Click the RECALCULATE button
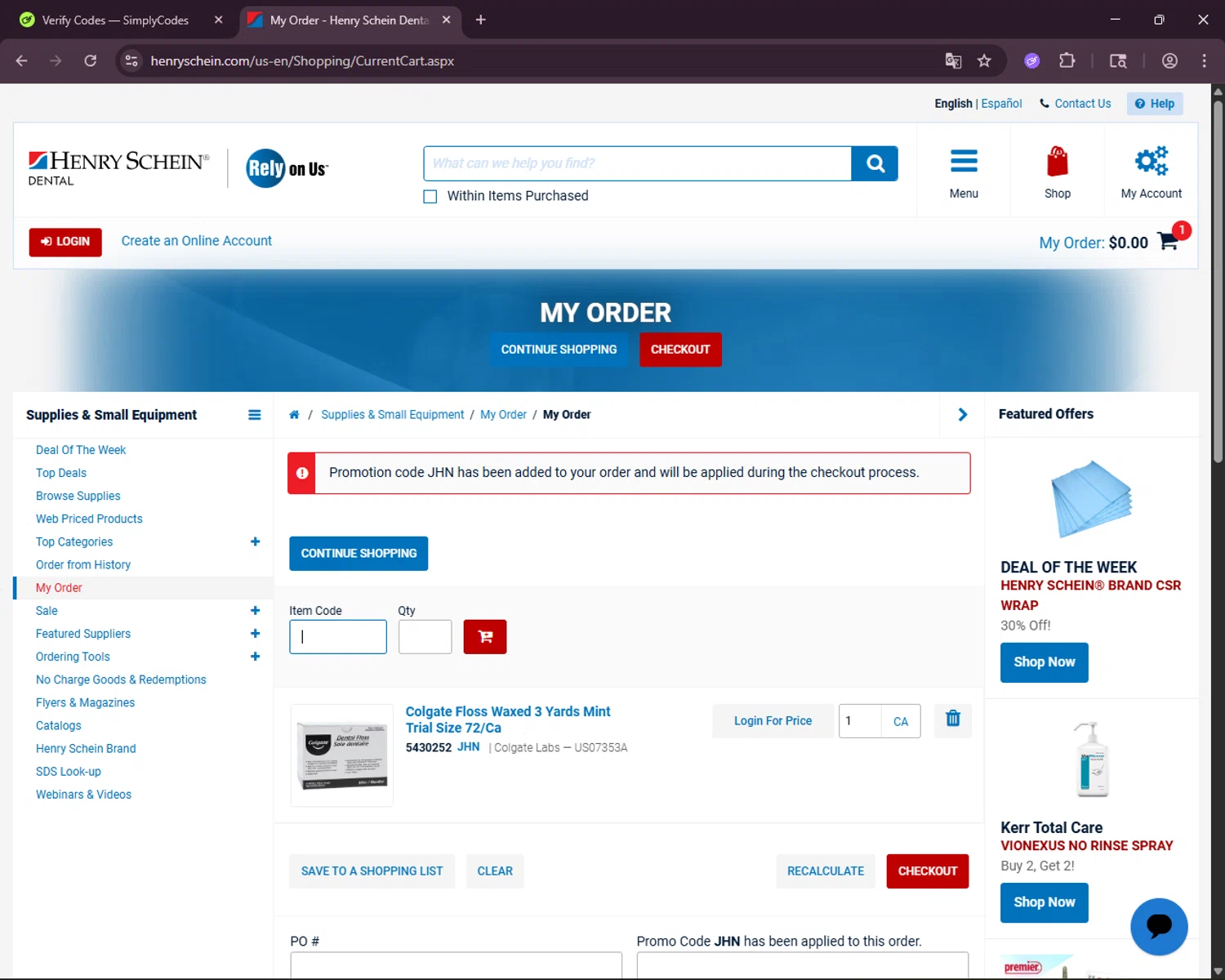This screenshot has width=1225, height=980. pyautogui.click(x=826, y=871)
